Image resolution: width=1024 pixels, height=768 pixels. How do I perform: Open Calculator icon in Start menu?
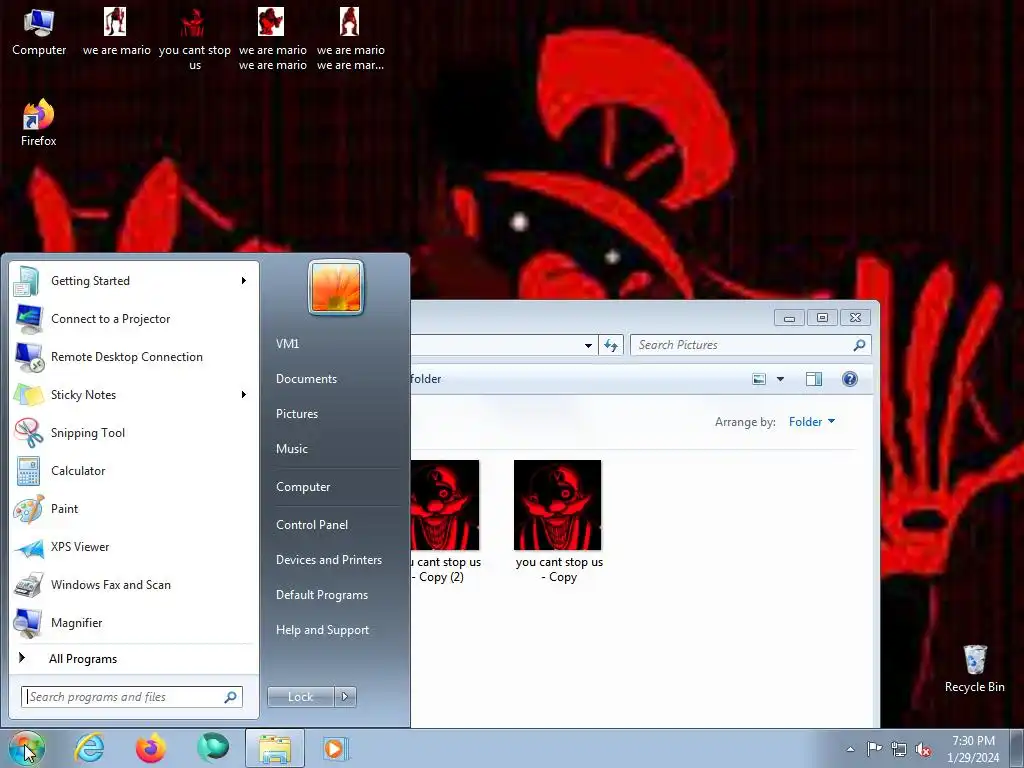[x=28, y=471]
